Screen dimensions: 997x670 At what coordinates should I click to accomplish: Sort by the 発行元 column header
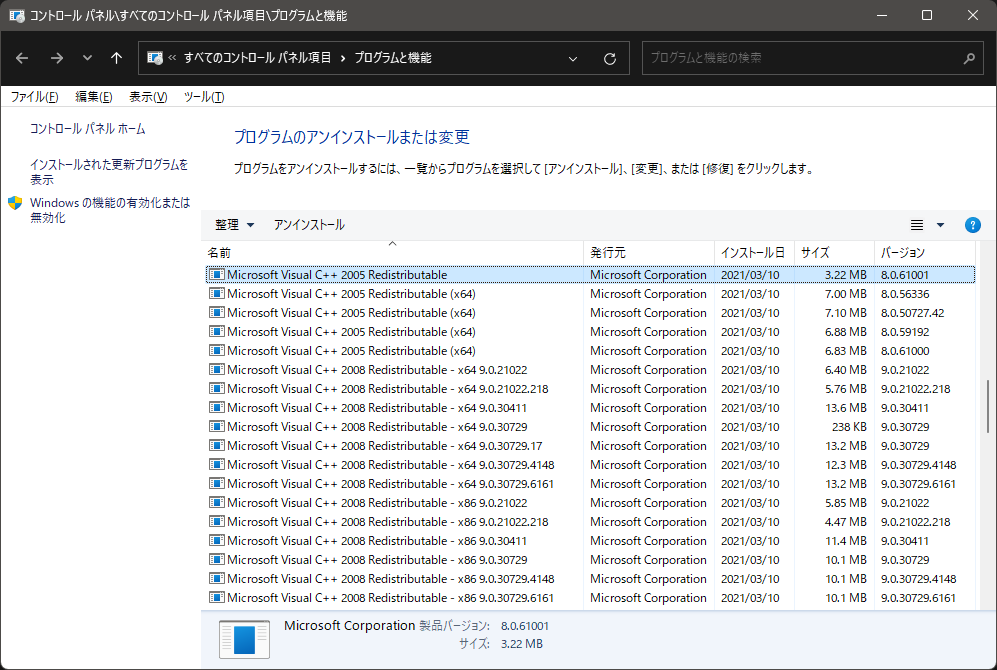point(649,252)
